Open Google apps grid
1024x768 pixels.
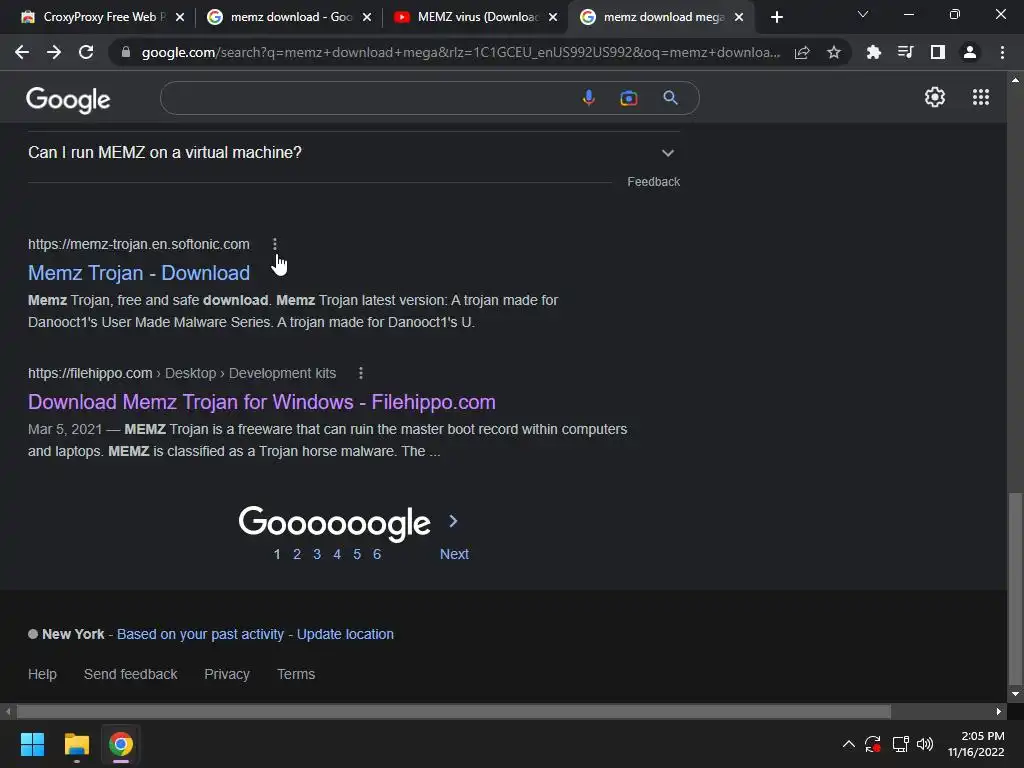tap(981, 97)
